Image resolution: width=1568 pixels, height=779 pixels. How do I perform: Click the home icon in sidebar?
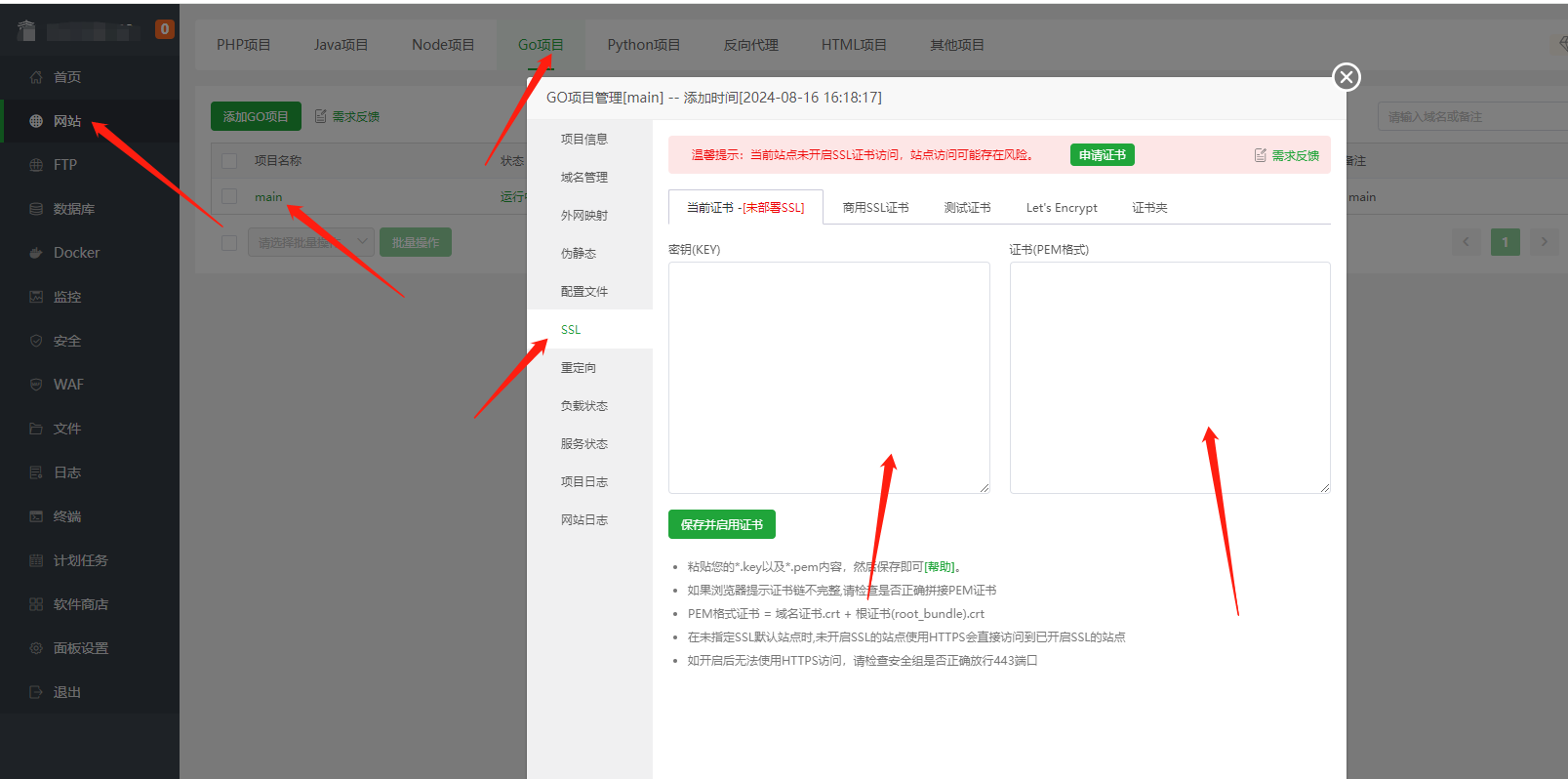[36, 77]
